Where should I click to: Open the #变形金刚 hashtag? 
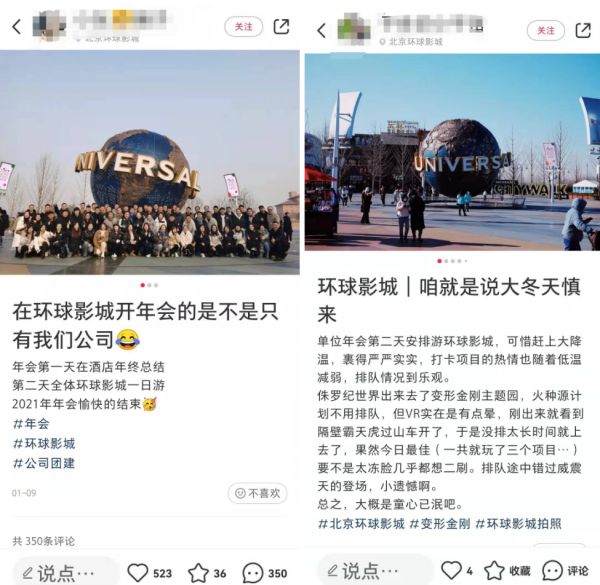point(440,523)
